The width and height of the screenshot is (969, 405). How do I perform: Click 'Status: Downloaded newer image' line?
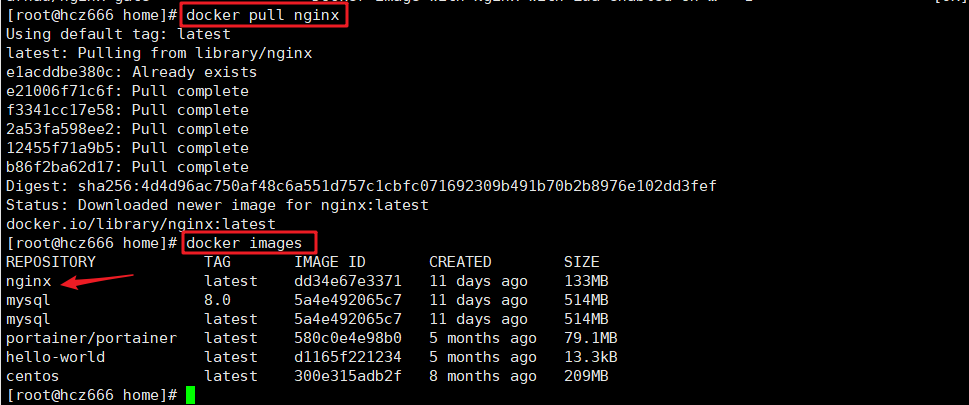217,205
